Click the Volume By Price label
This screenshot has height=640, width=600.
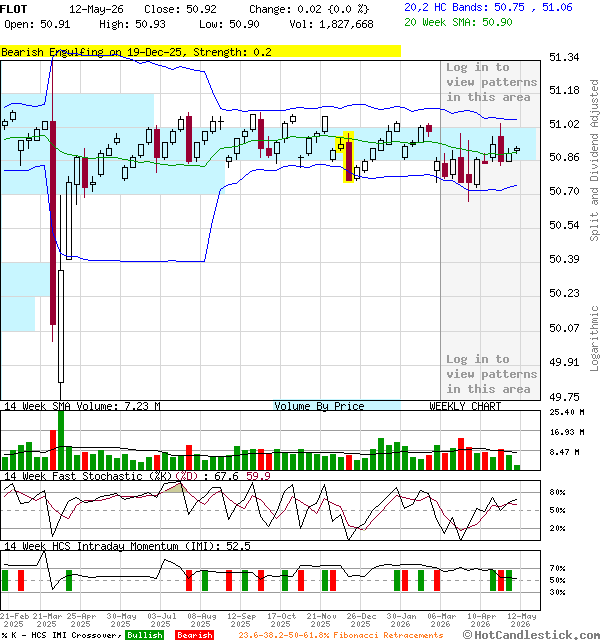[319, 406]
